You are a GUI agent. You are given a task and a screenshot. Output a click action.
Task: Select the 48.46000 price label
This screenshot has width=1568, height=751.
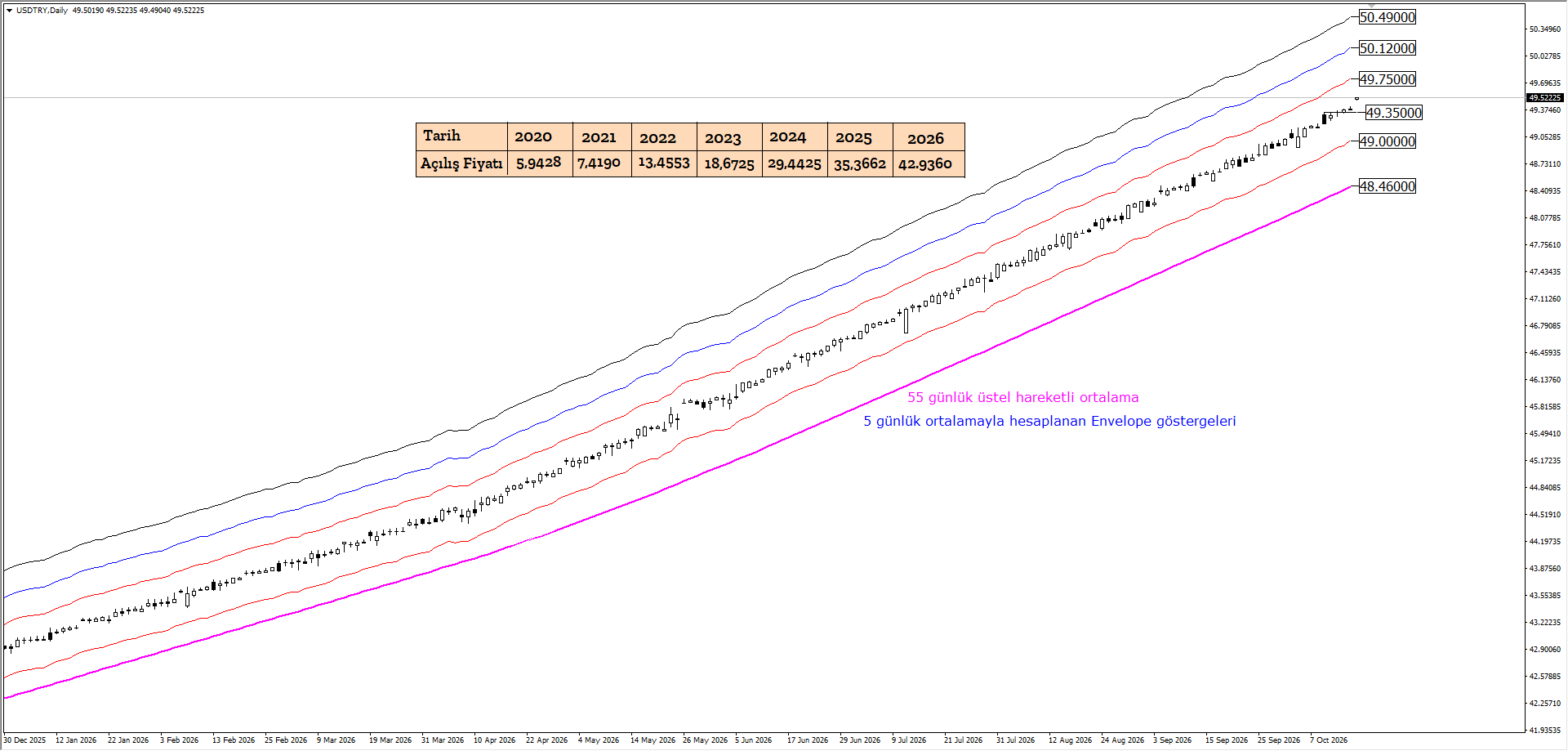pyautogui.click(x=1387, y=186)
